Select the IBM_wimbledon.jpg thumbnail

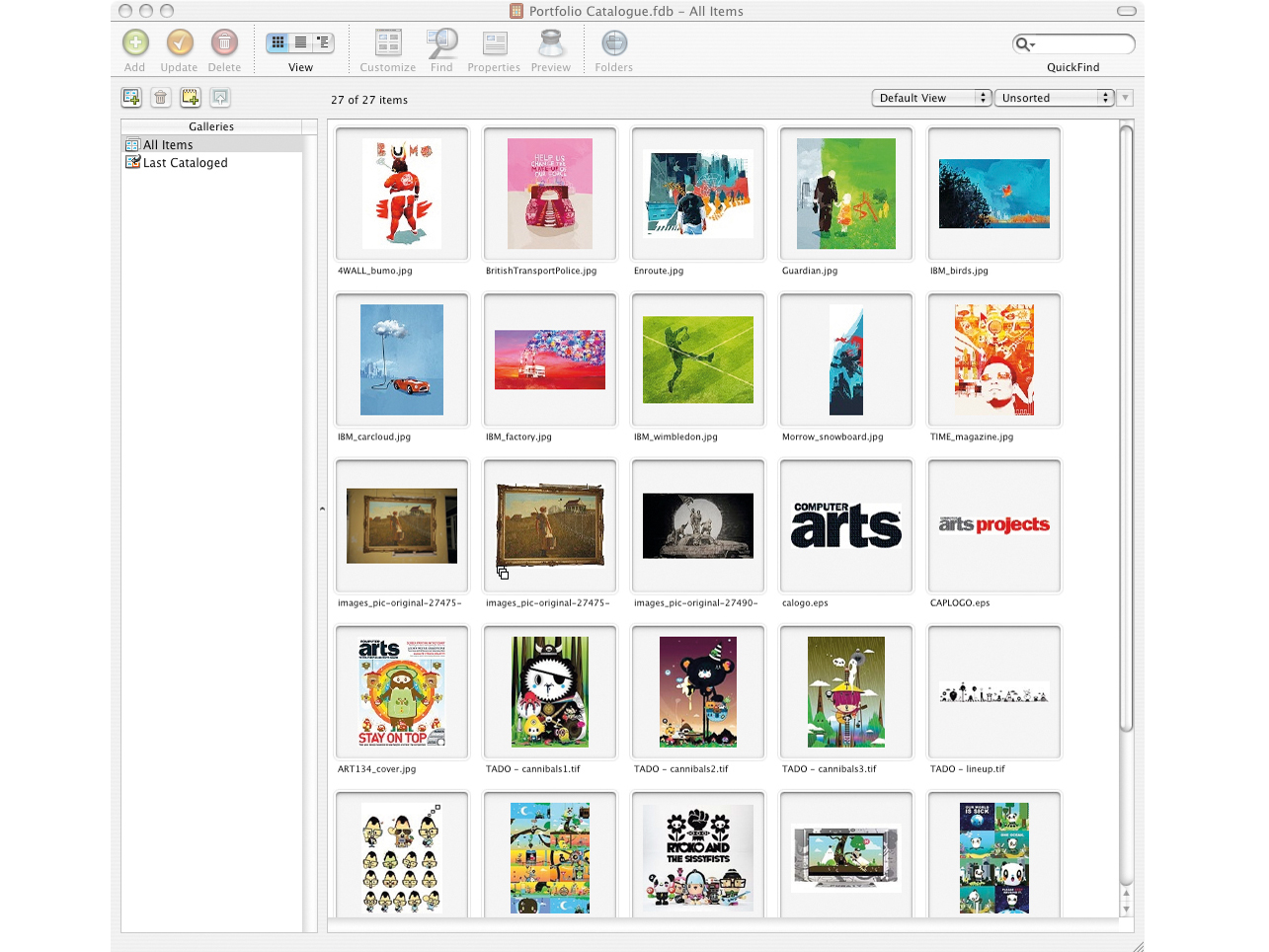698,359
